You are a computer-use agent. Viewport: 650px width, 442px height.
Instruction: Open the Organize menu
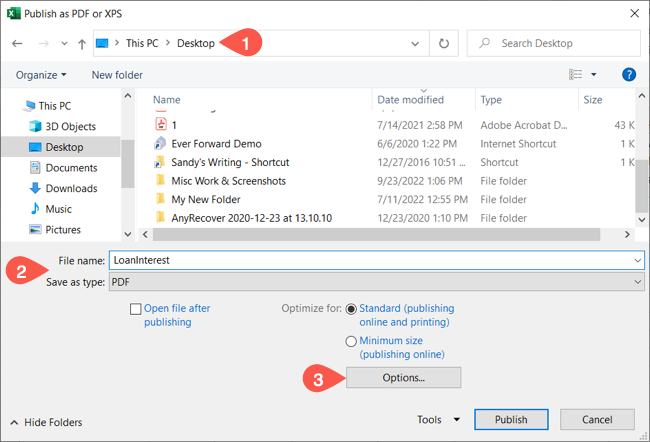41,75
